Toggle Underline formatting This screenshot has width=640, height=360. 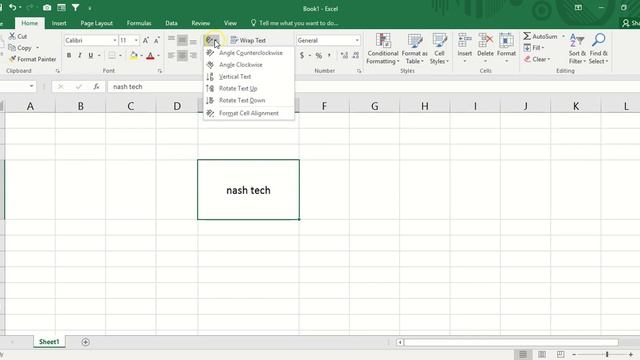[x=91, y=56]
